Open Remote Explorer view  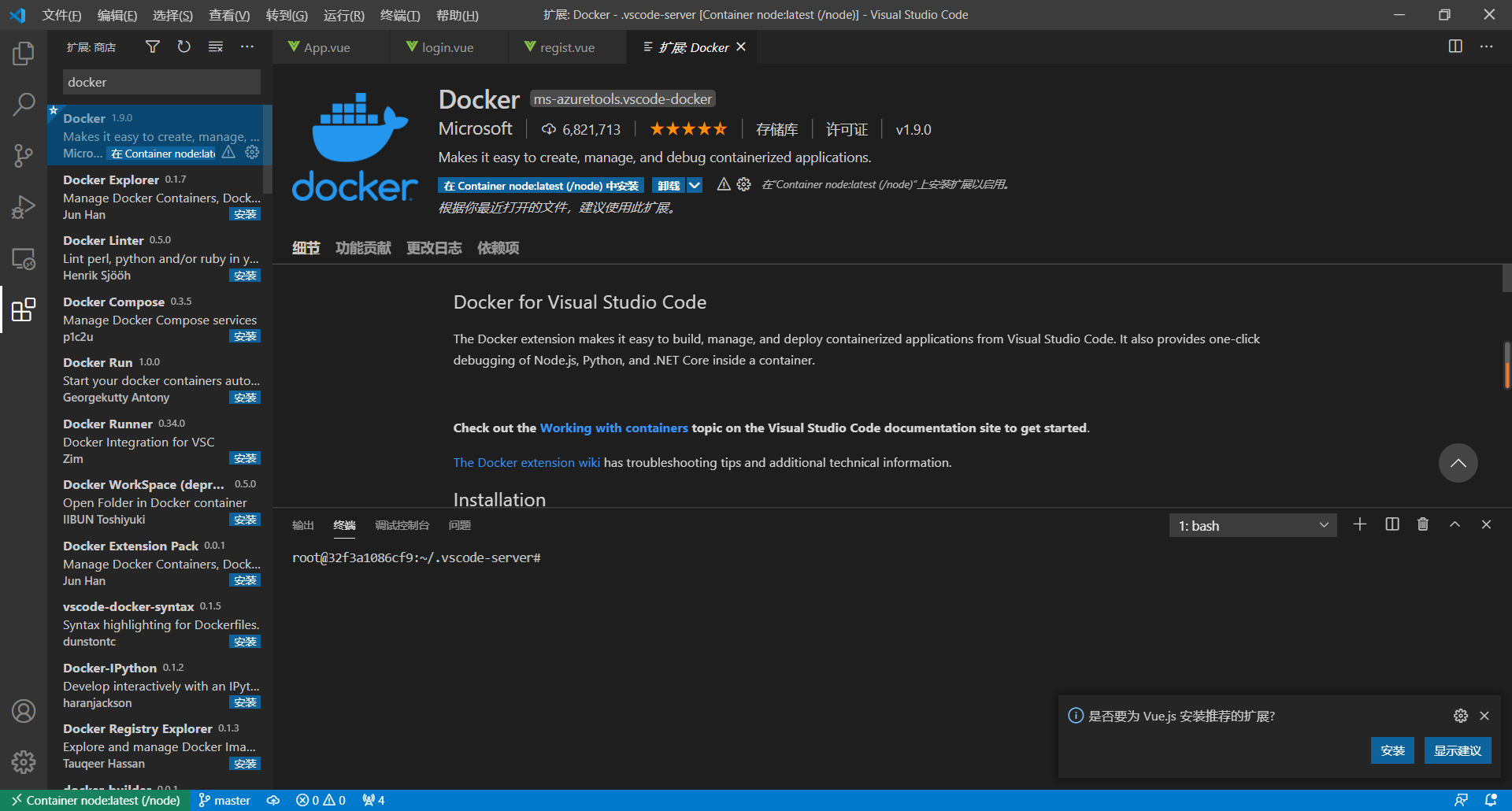(24, 258)
